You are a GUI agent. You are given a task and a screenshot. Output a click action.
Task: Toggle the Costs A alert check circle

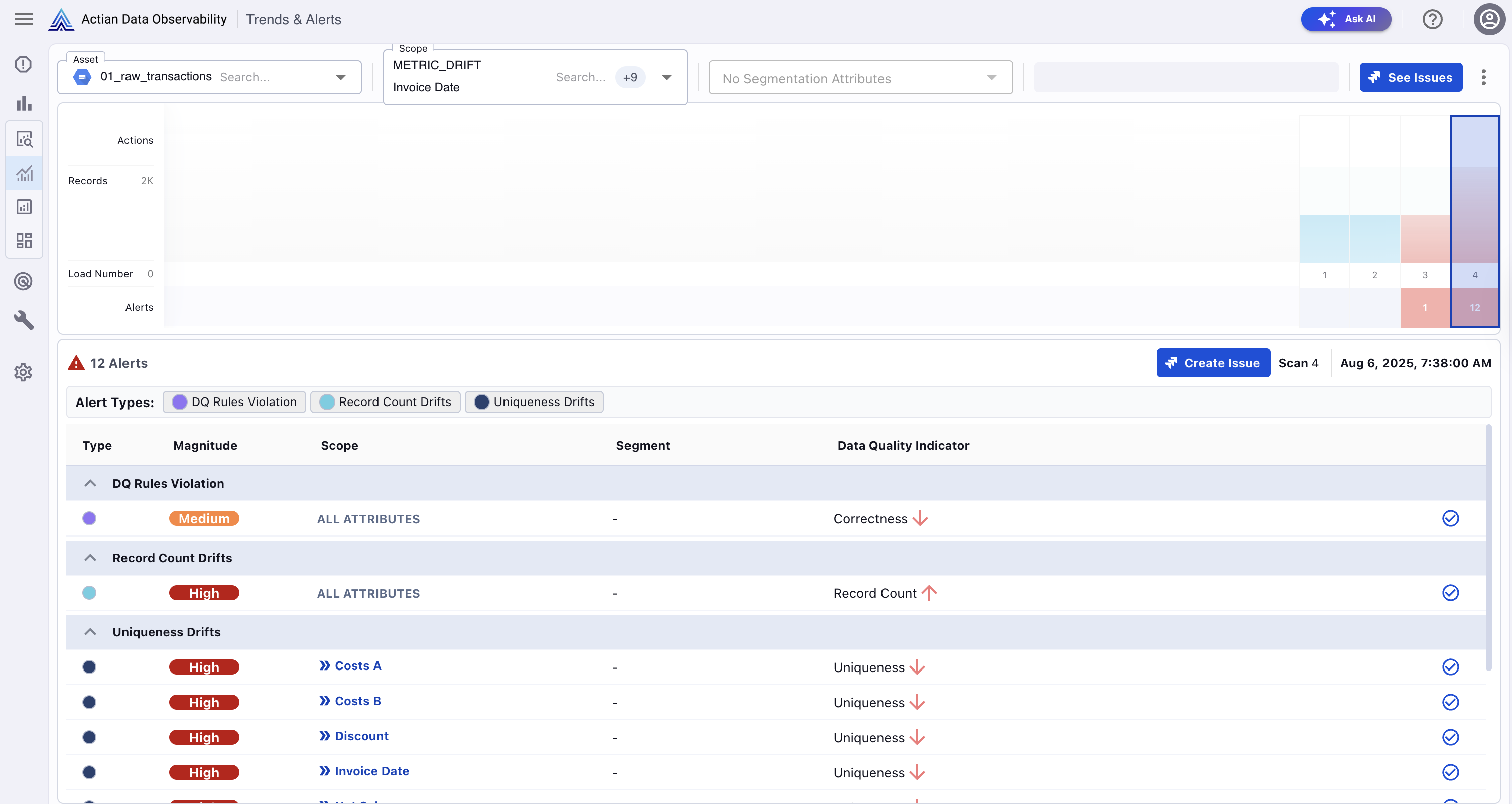(1450, 666)
